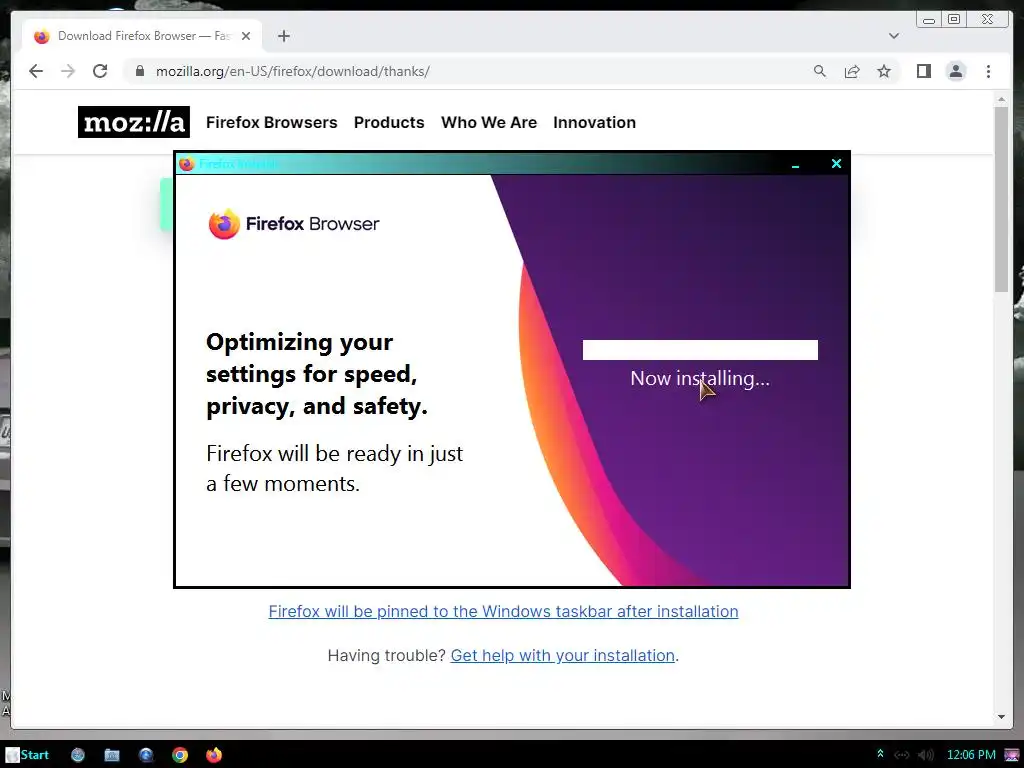Click the Mozilla logo

click(x=134, y=122)
